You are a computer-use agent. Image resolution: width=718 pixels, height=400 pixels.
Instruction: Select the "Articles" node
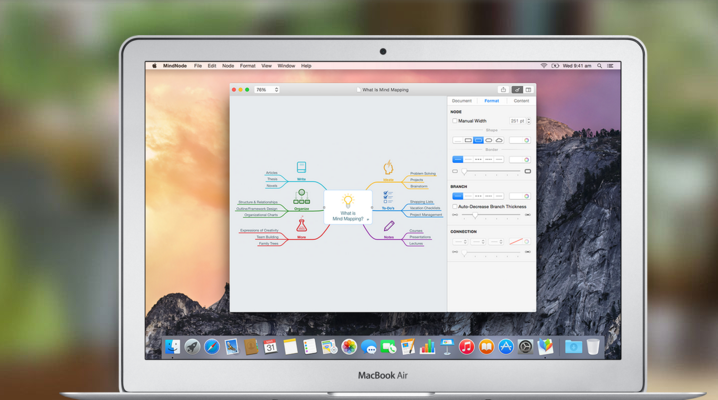point(272,173)
